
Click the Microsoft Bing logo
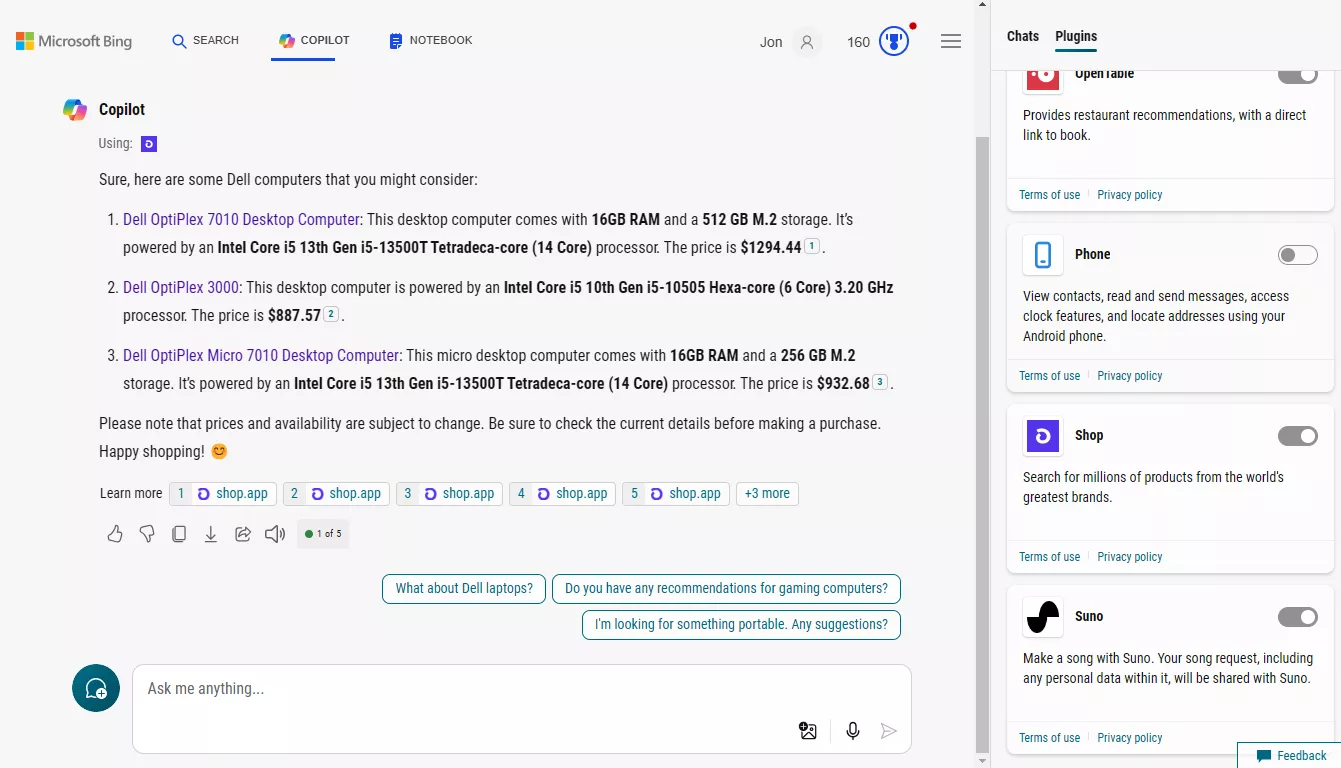pos(74,41)
